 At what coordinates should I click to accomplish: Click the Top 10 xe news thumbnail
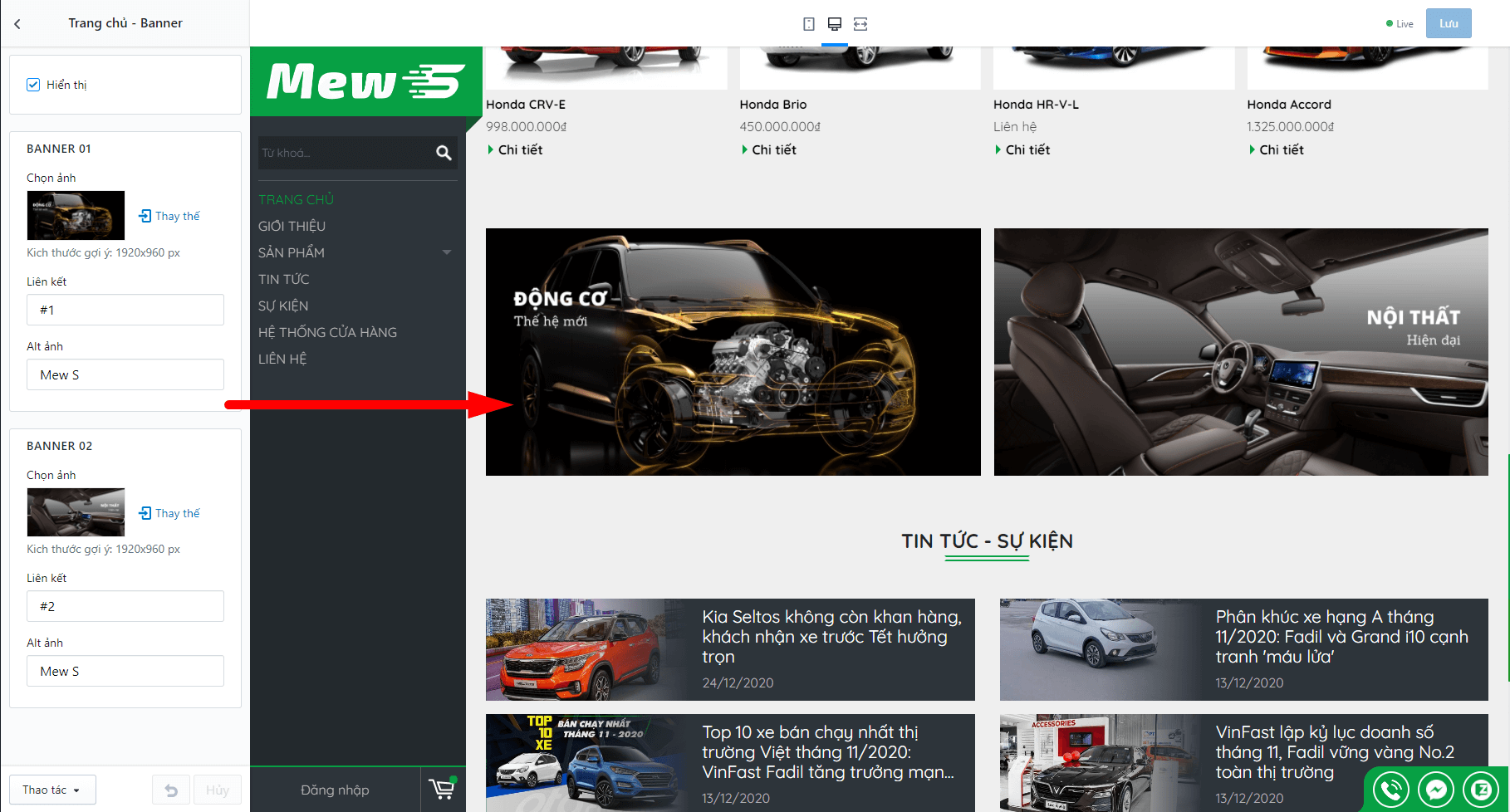(586, 763)
